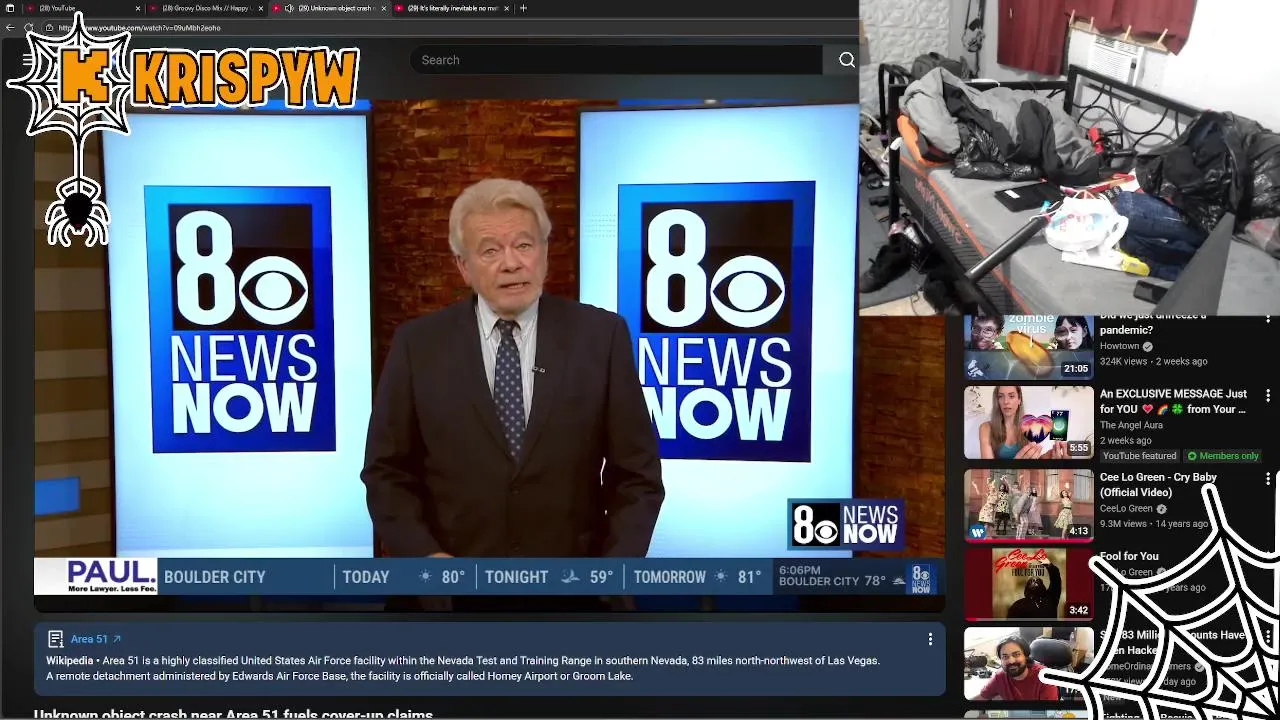Open "An EXCLUSIVE MESSAGE Just for YOU" title
The image size is (1280, 720).
pyautogui.click(x=1173, y=401)
